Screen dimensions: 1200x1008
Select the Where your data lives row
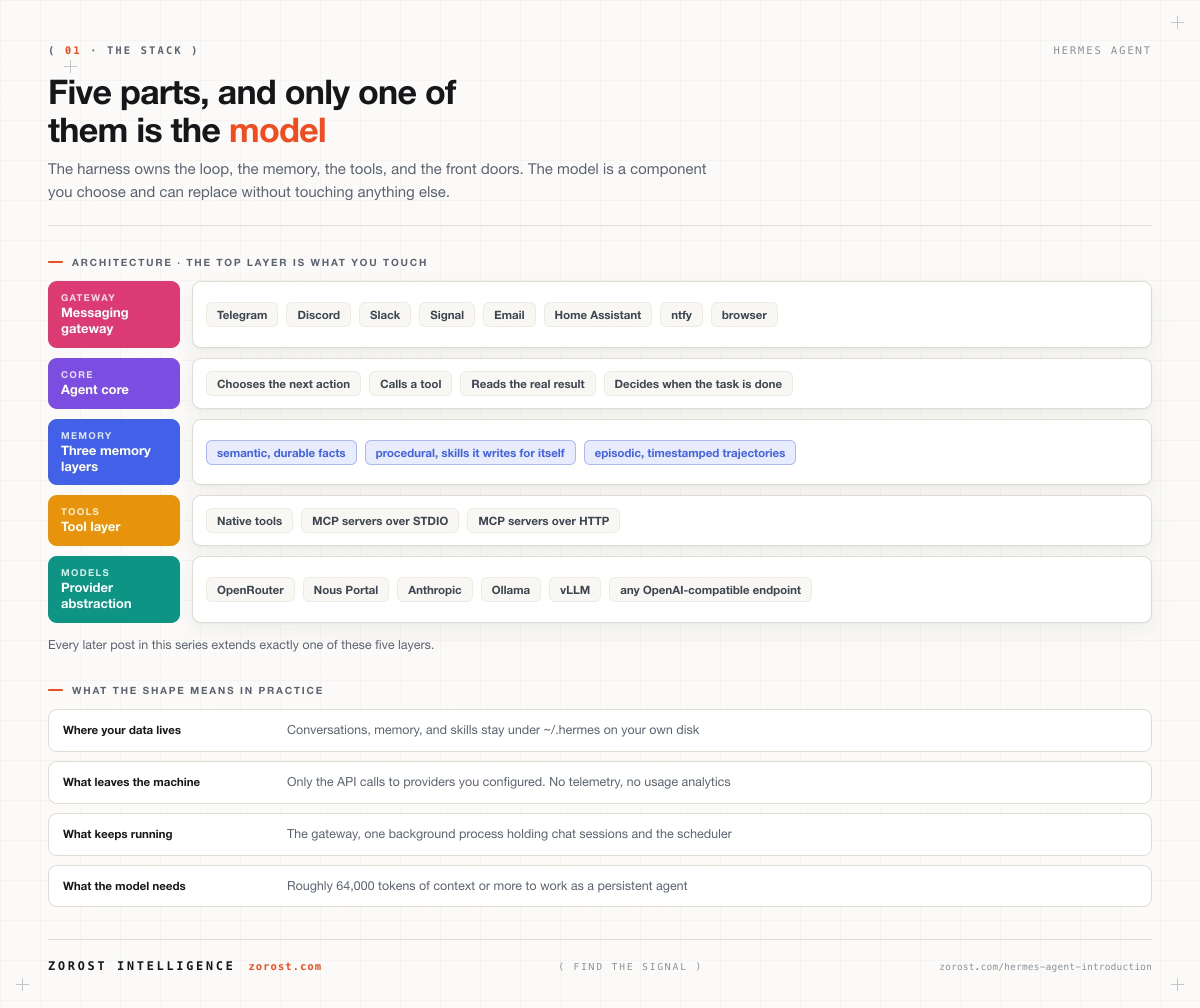click(x=599, y=730)
